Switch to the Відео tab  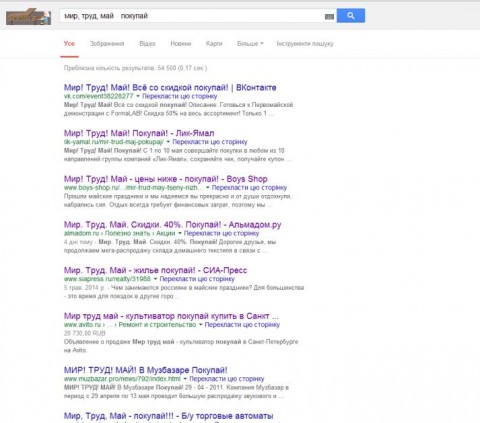pos(147,44)
